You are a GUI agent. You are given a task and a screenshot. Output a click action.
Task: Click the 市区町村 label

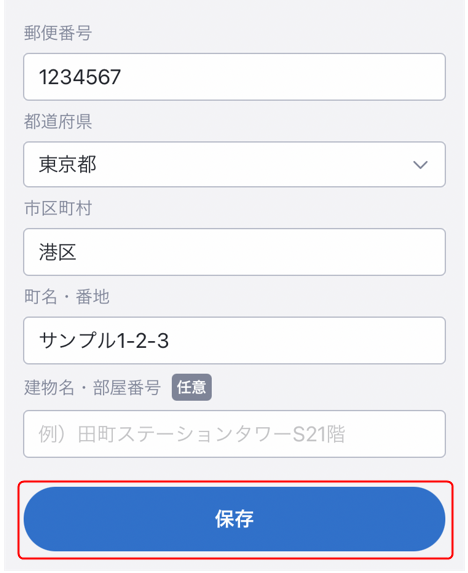[58, 208]
